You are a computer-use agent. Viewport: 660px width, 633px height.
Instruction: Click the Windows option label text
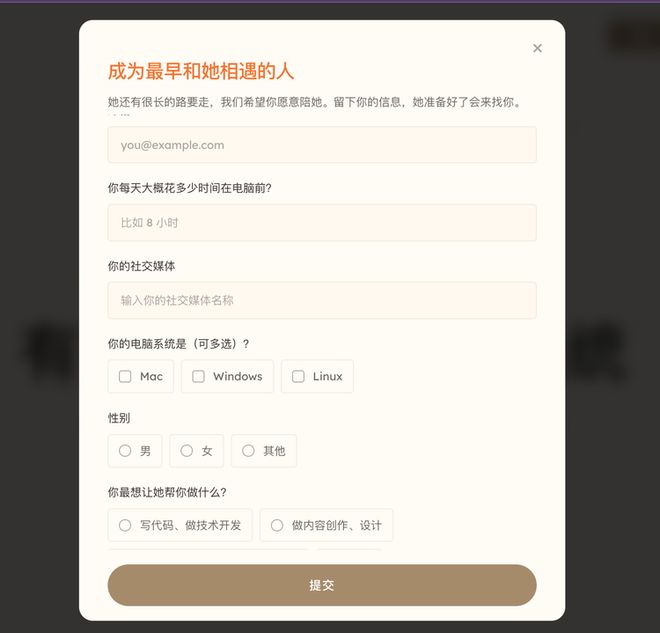[238, 376]
